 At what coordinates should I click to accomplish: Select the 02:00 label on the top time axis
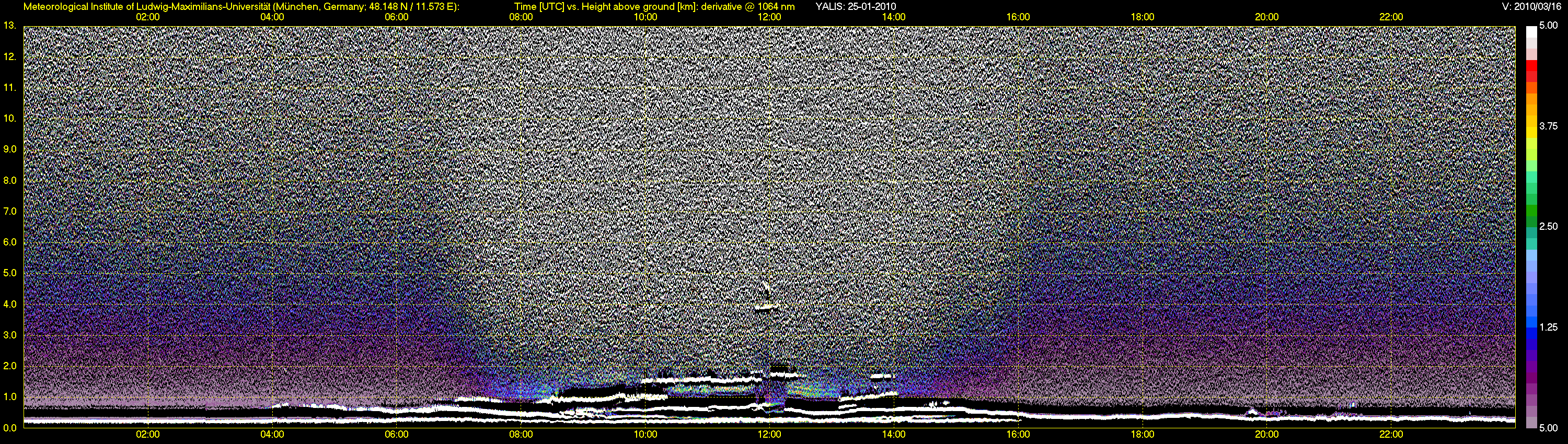pyautogui.click(x=148, y=17)
